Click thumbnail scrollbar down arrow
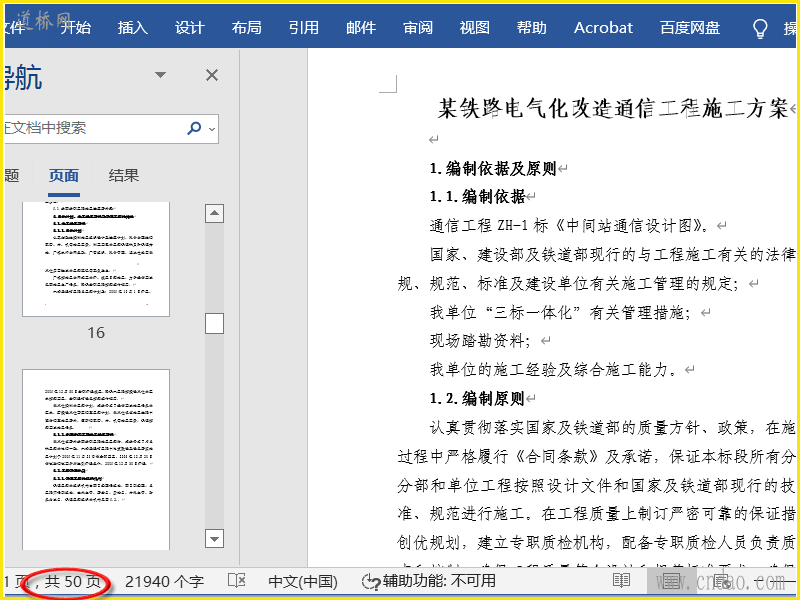 [x=214, y=539]
